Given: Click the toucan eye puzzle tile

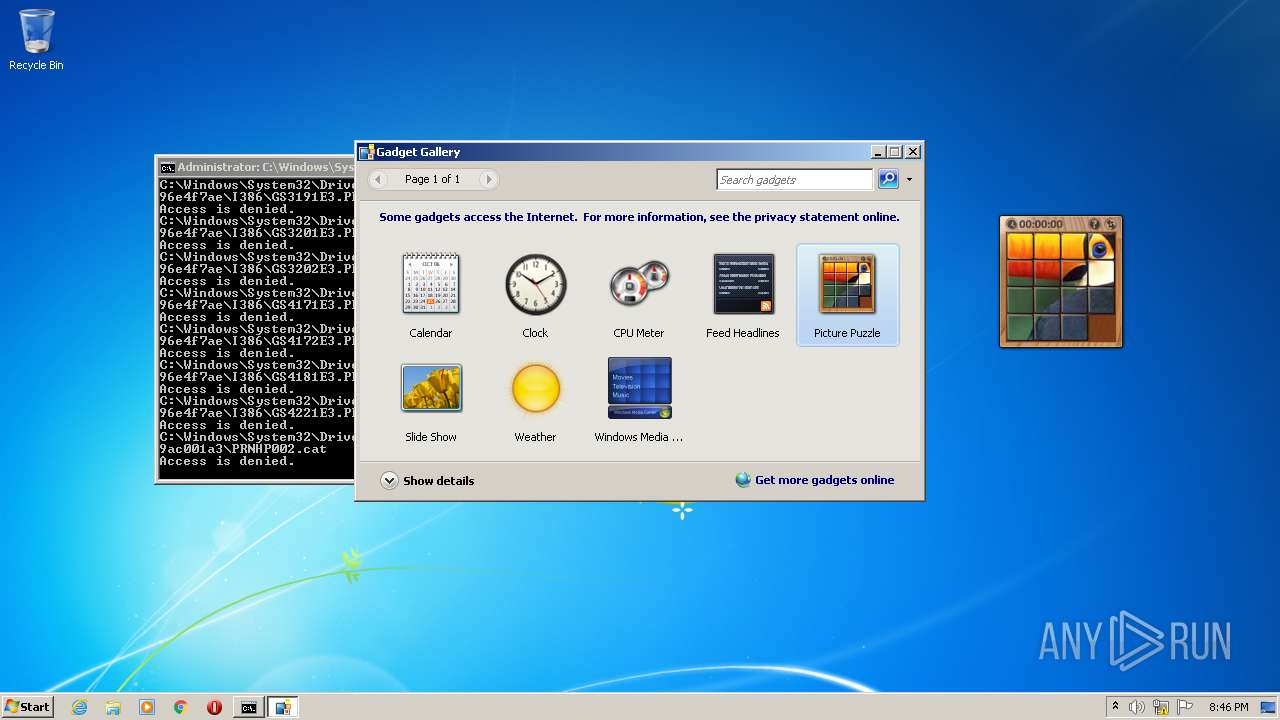Looking at the screenshot, I should (x=1102, y=246).
